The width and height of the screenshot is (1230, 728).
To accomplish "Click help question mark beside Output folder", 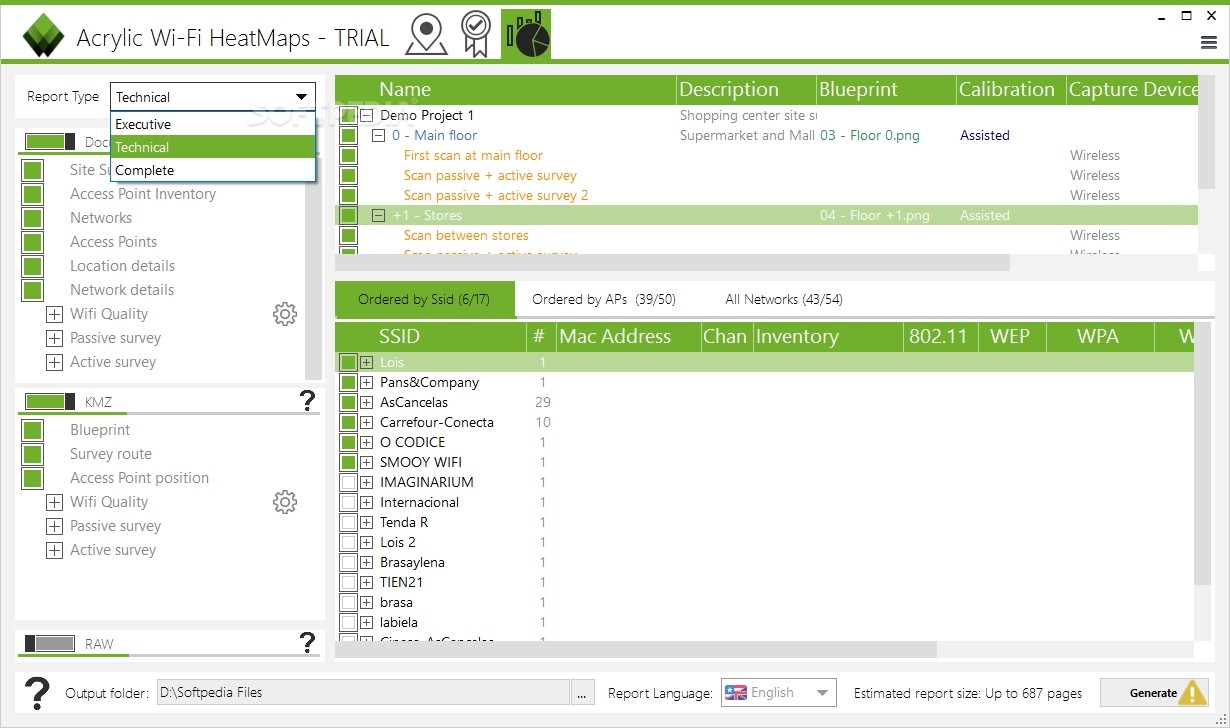I will click(x=37, y=692).
